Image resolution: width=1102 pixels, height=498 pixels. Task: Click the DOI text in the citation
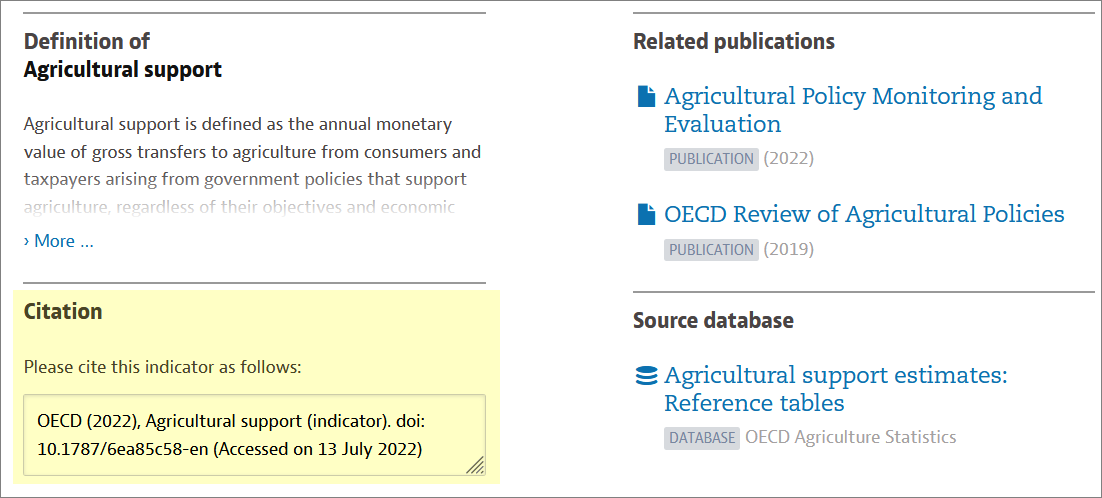121,450
